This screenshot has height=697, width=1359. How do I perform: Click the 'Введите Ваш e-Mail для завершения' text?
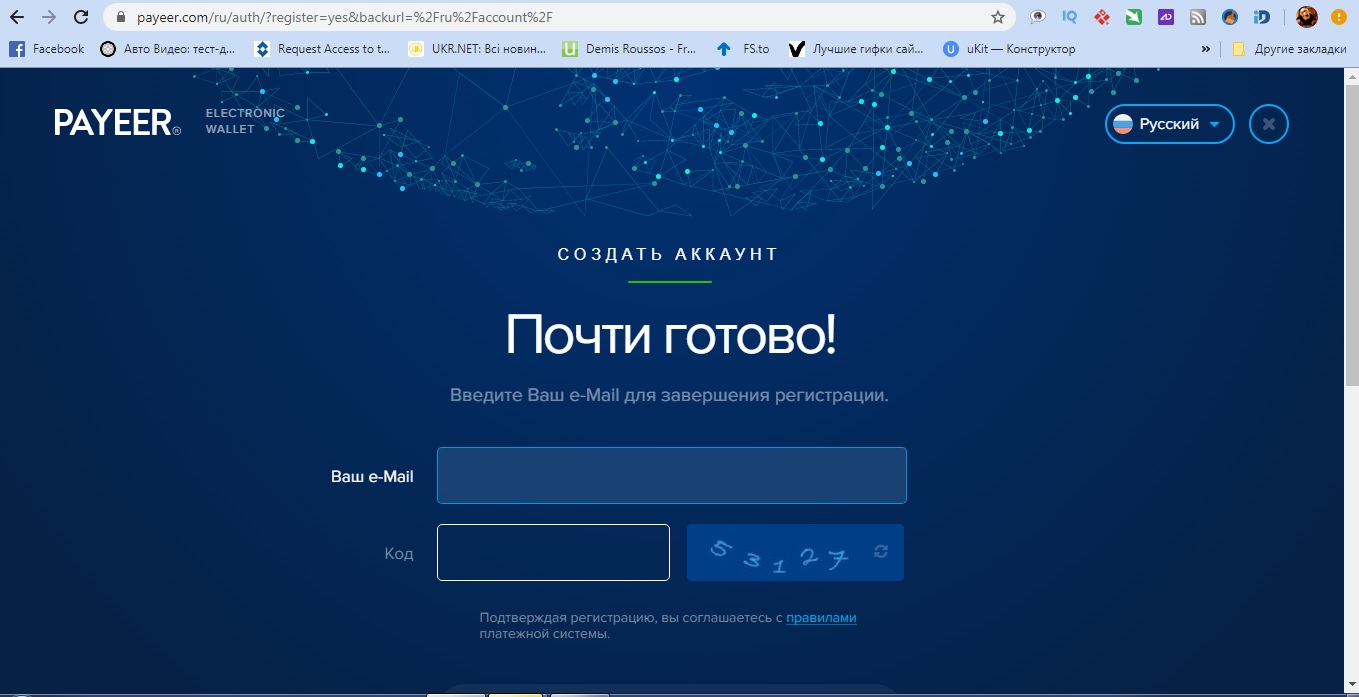pyautogui.click(x=669, y=395)
